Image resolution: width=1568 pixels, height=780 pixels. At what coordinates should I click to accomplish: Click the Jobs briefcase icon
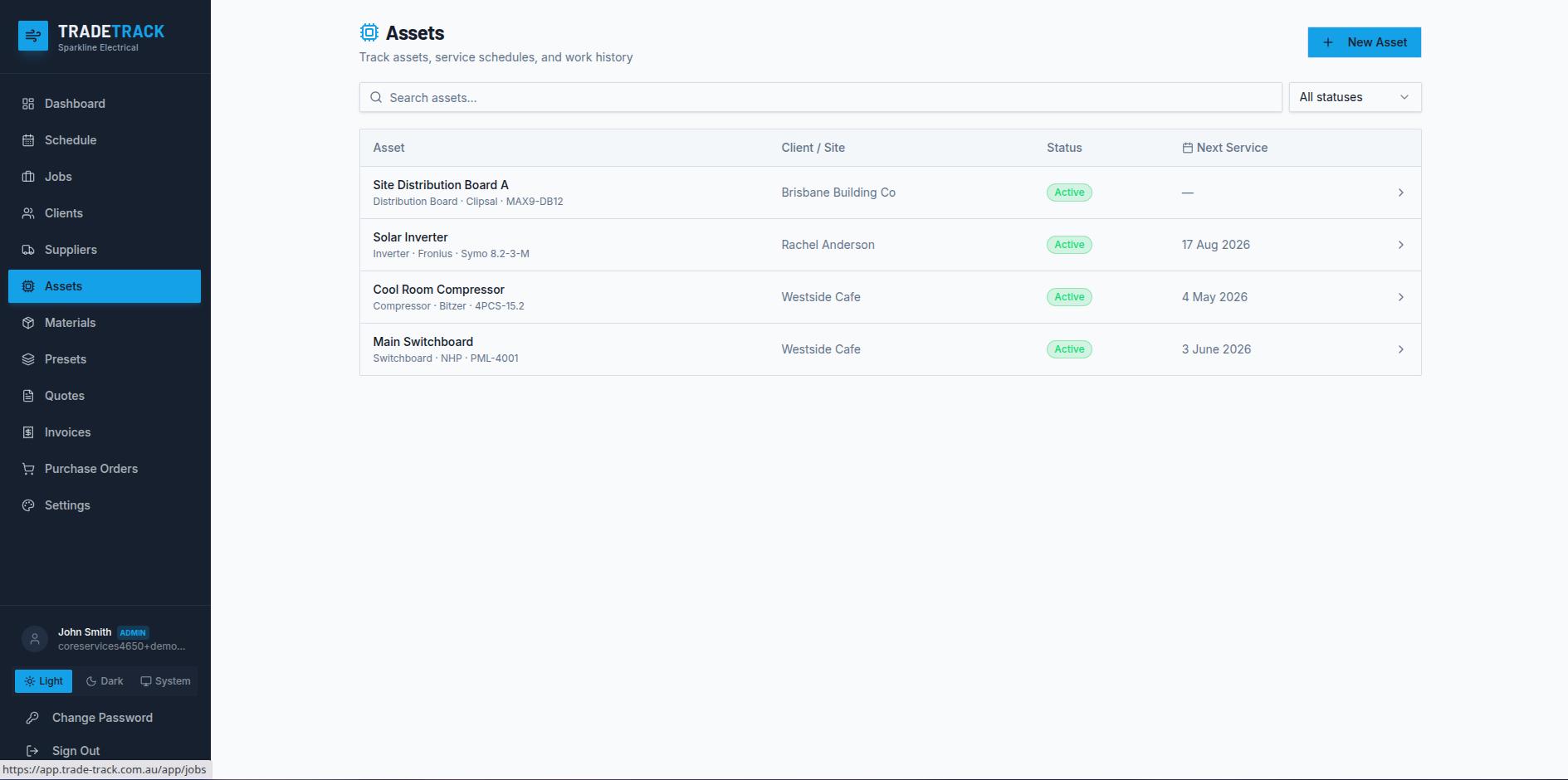click(28, 177)
